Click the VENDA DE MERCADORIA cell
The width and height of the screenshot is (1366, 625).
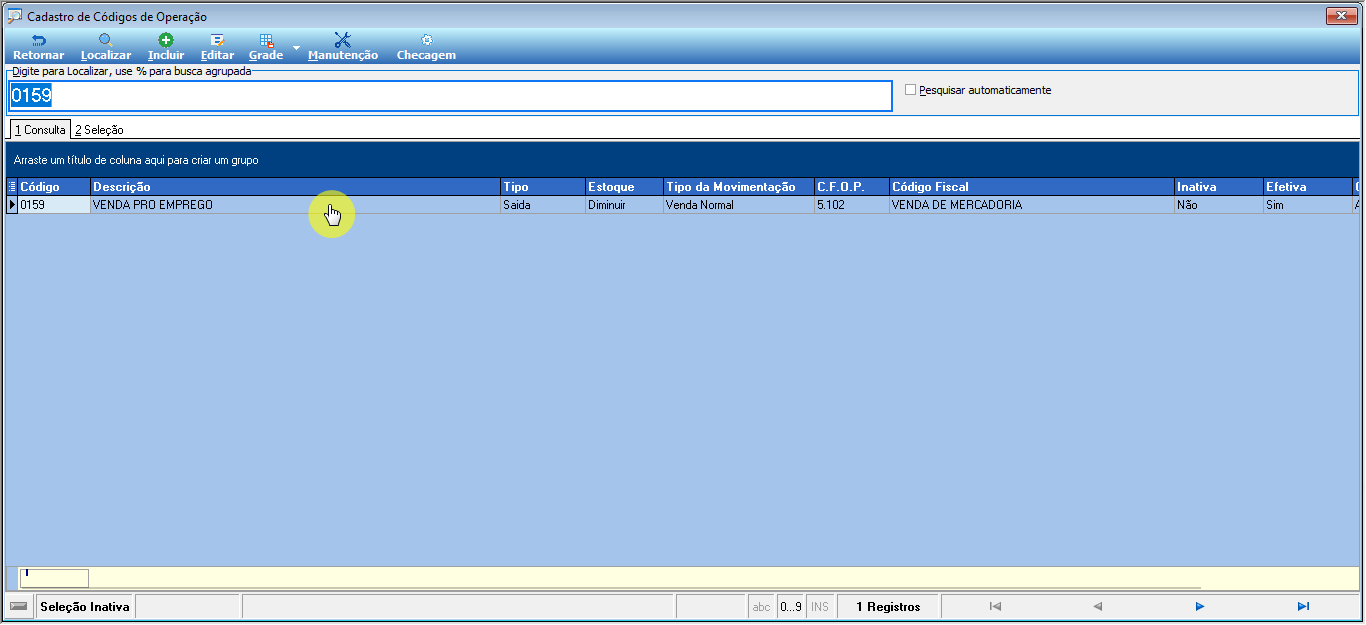pyautogui.click(x=1031, y=205)
